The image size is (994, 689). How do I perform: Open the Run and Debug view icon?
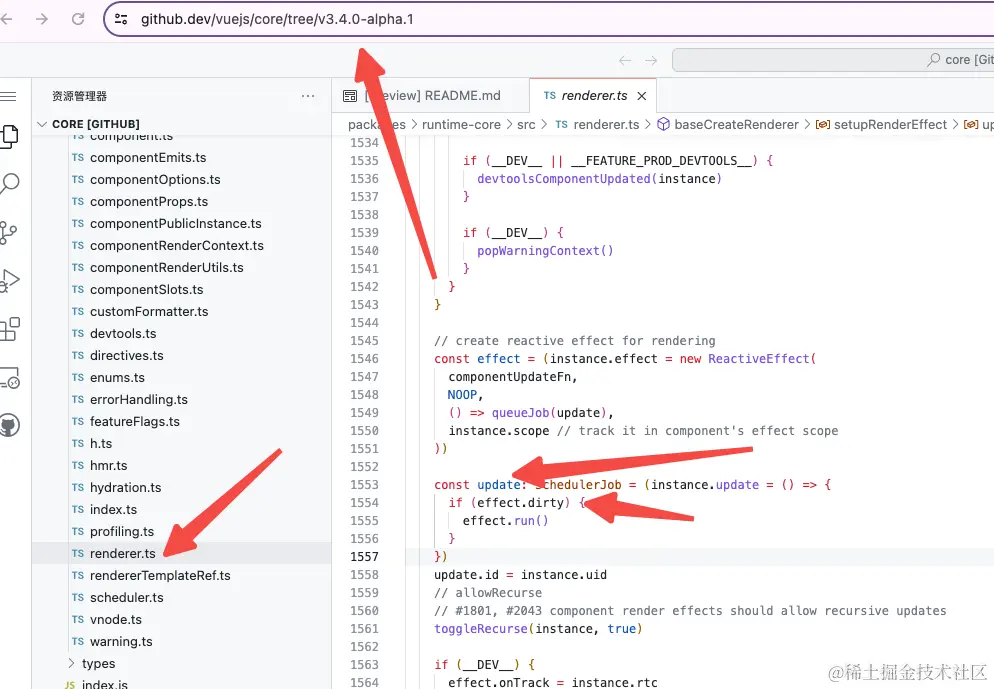tap(10, 280)
